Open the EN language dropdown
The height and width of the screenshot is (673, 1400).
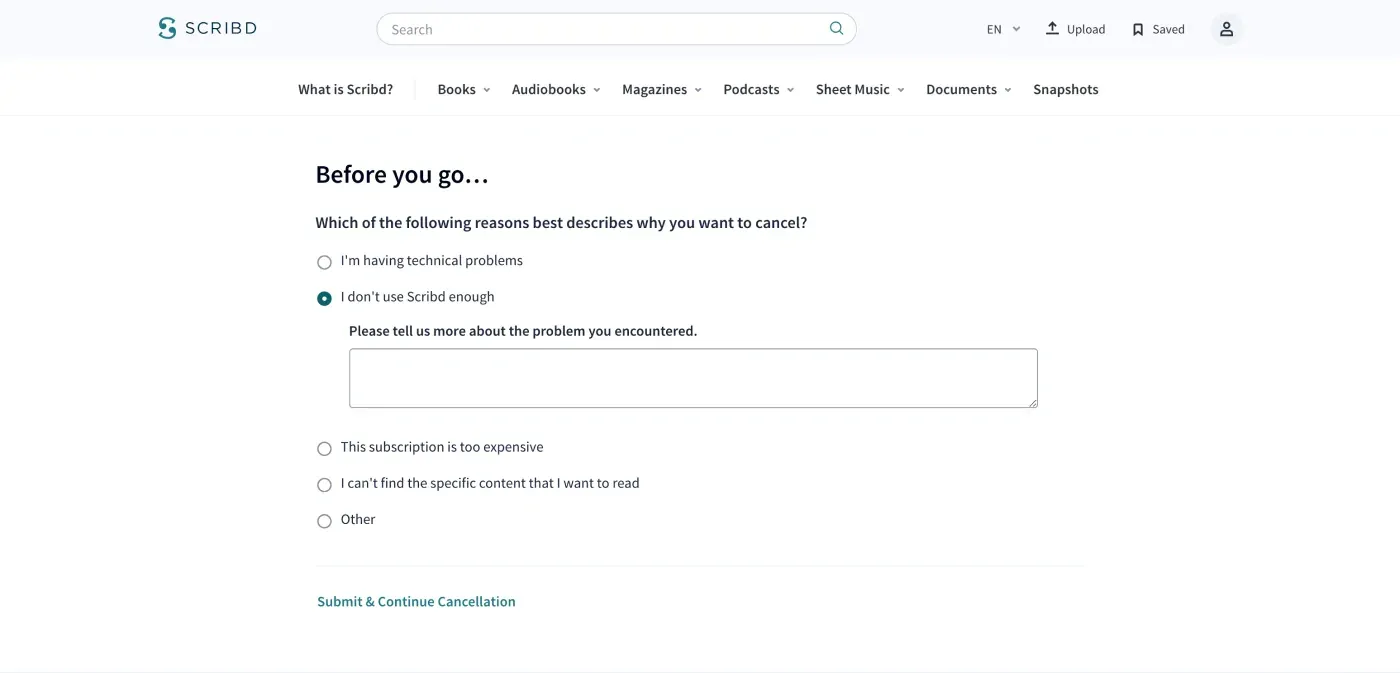click(1003, 29)
